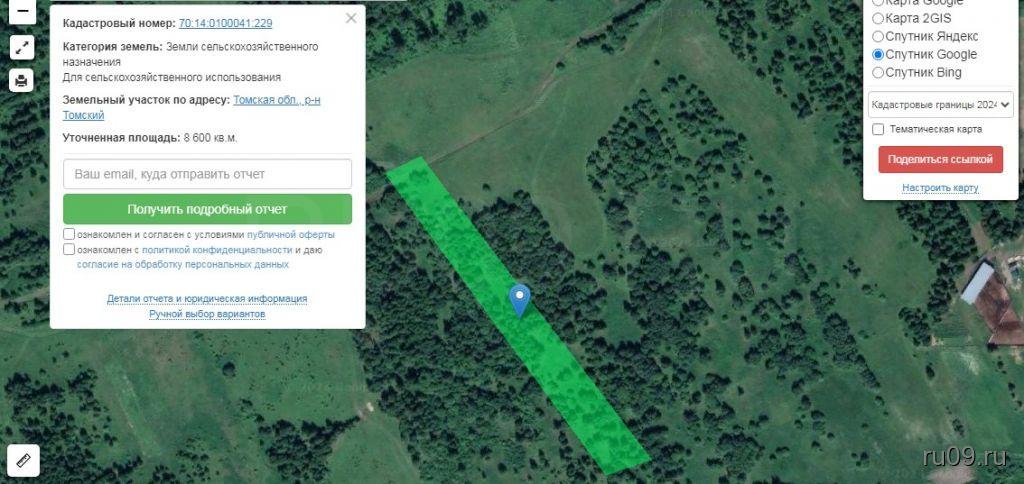The image size is (1024, 484).
Task: Select the Спутник Bing radio option
Action: [x=878, y=73]
